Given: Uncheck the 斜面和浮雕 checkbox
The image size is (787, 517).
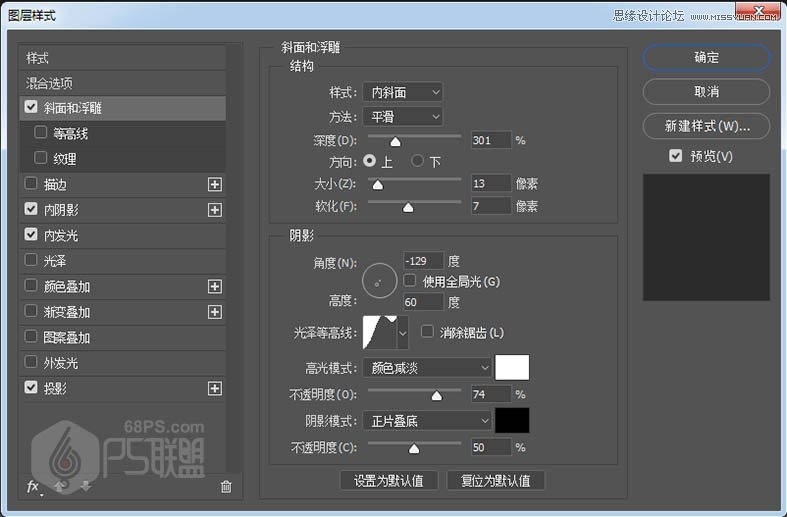Looking at the screenshot, I should (x=31, y=107).
